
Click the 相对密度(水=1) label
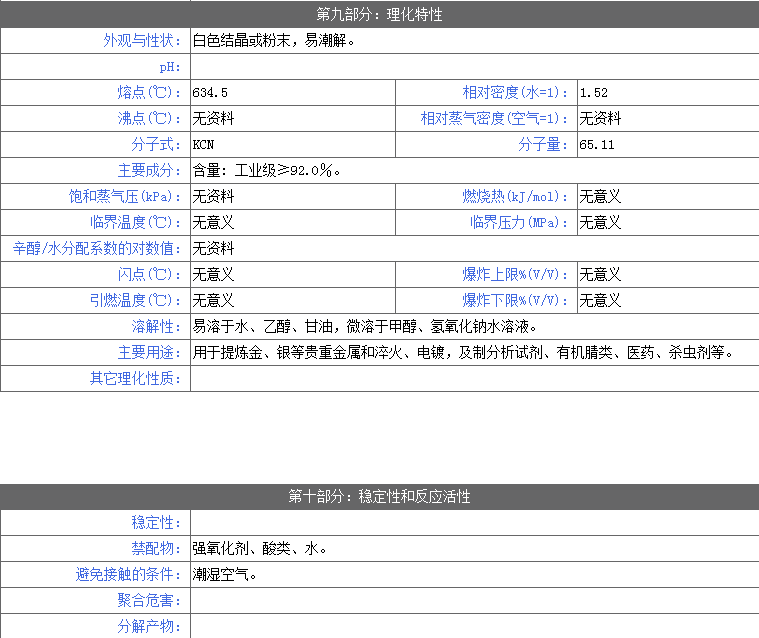pyautogui.click(x=517, y=93)
